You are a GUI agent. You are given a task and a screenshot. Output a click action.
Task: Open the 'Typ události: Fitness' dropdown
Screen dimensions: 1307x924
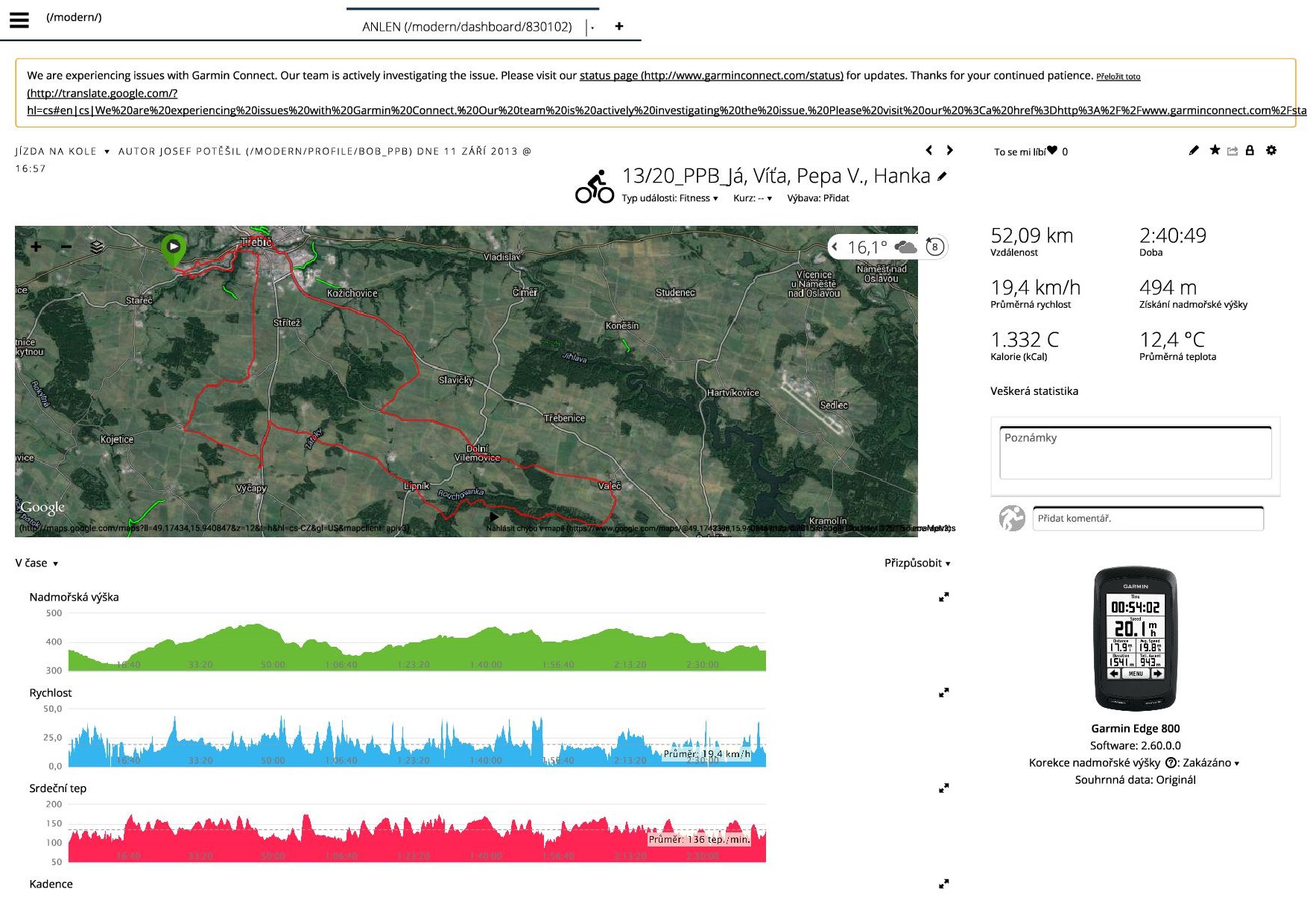tap(669, 198)
